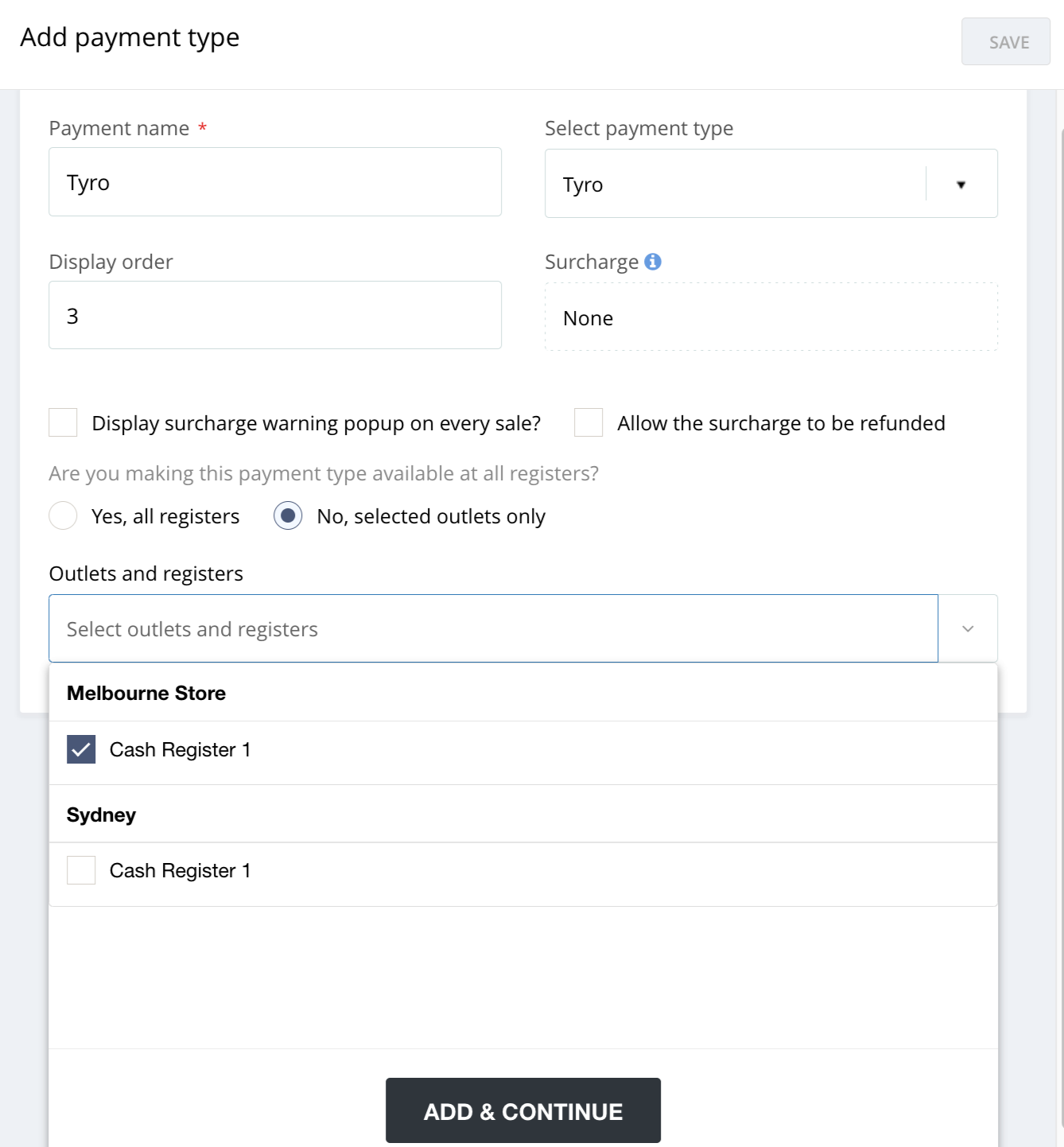Check Cash Register 1 under Sydney
Image resolution: width=1064 pixels, height=1147 pixels.
coord(81,870)
